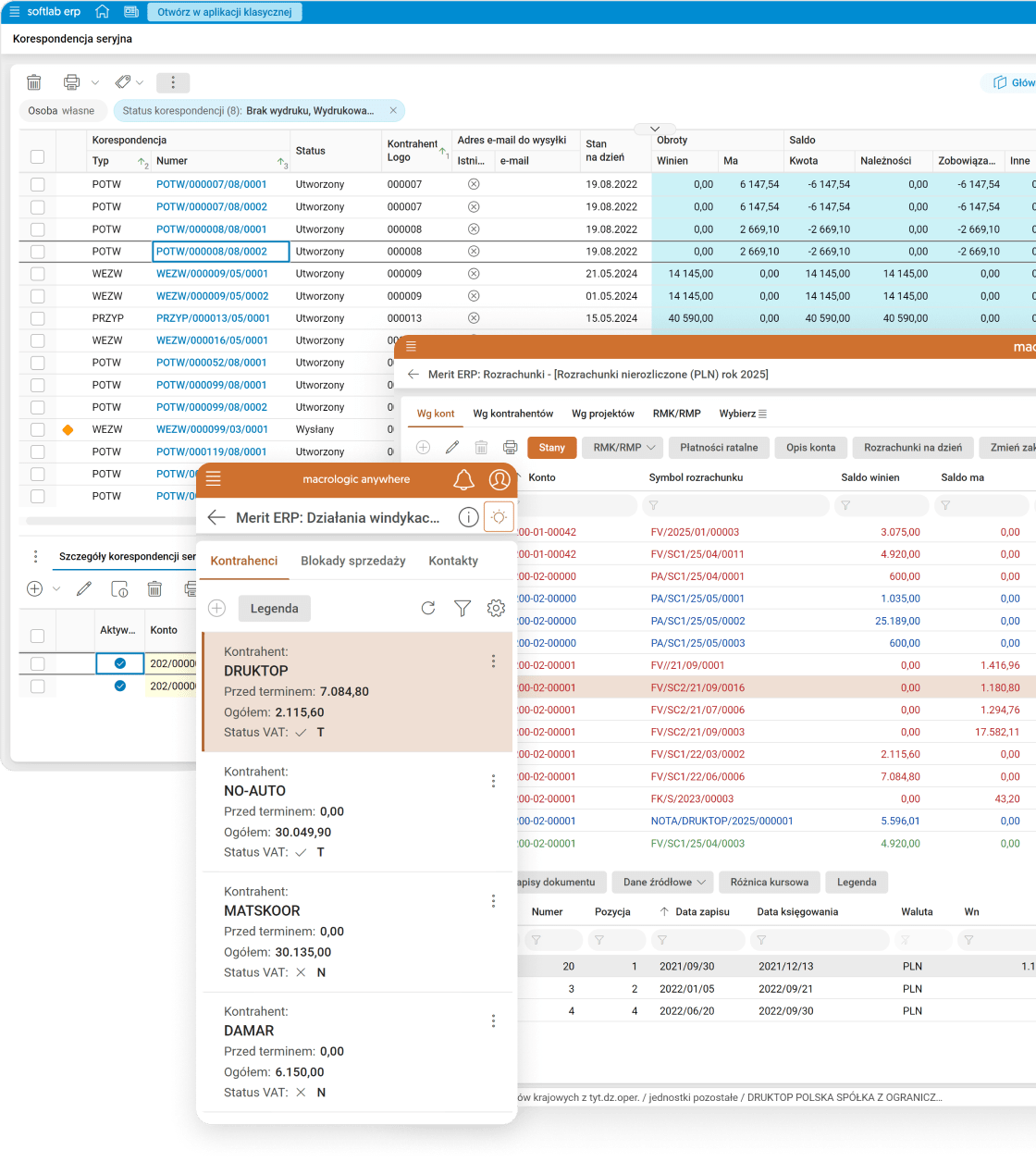Remove the Status korespondencji filter chip

[x=393, y=111]
